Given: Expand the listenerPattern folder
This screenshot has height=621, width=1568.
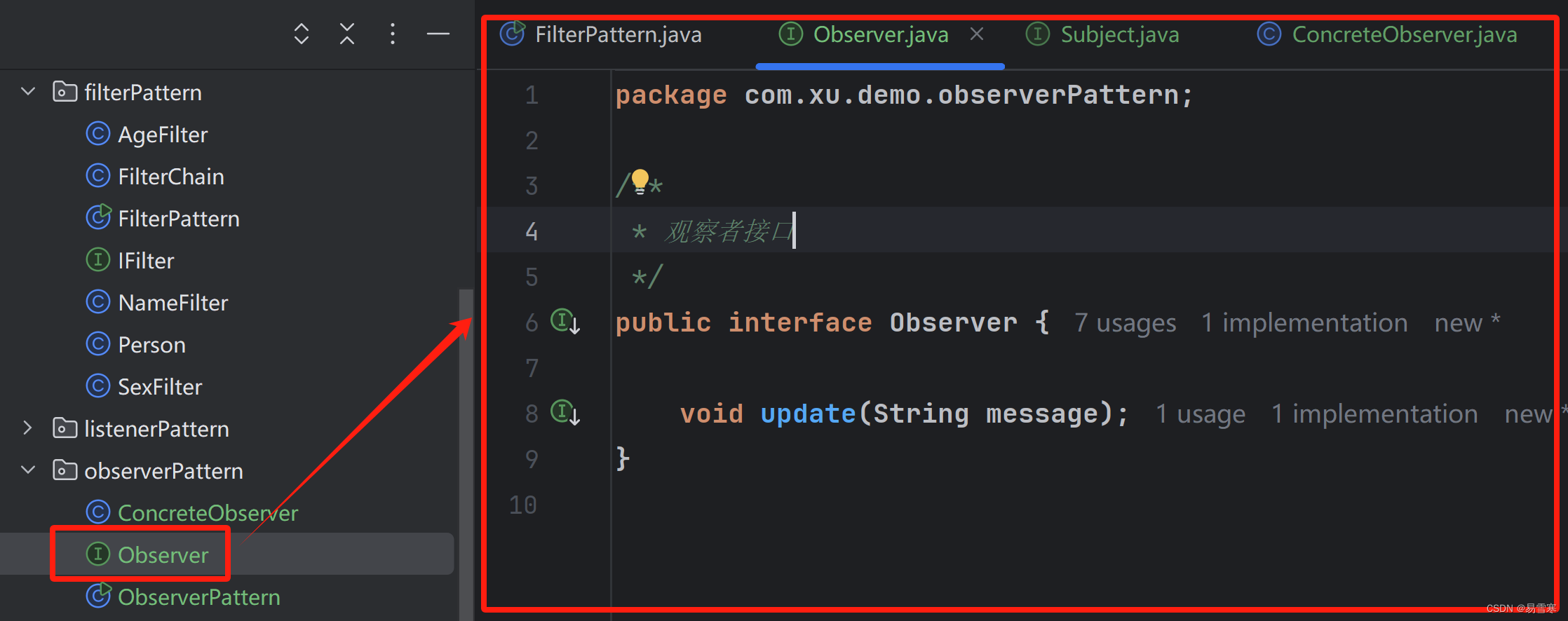Looking at the screenshot, I should pos(28,428).
